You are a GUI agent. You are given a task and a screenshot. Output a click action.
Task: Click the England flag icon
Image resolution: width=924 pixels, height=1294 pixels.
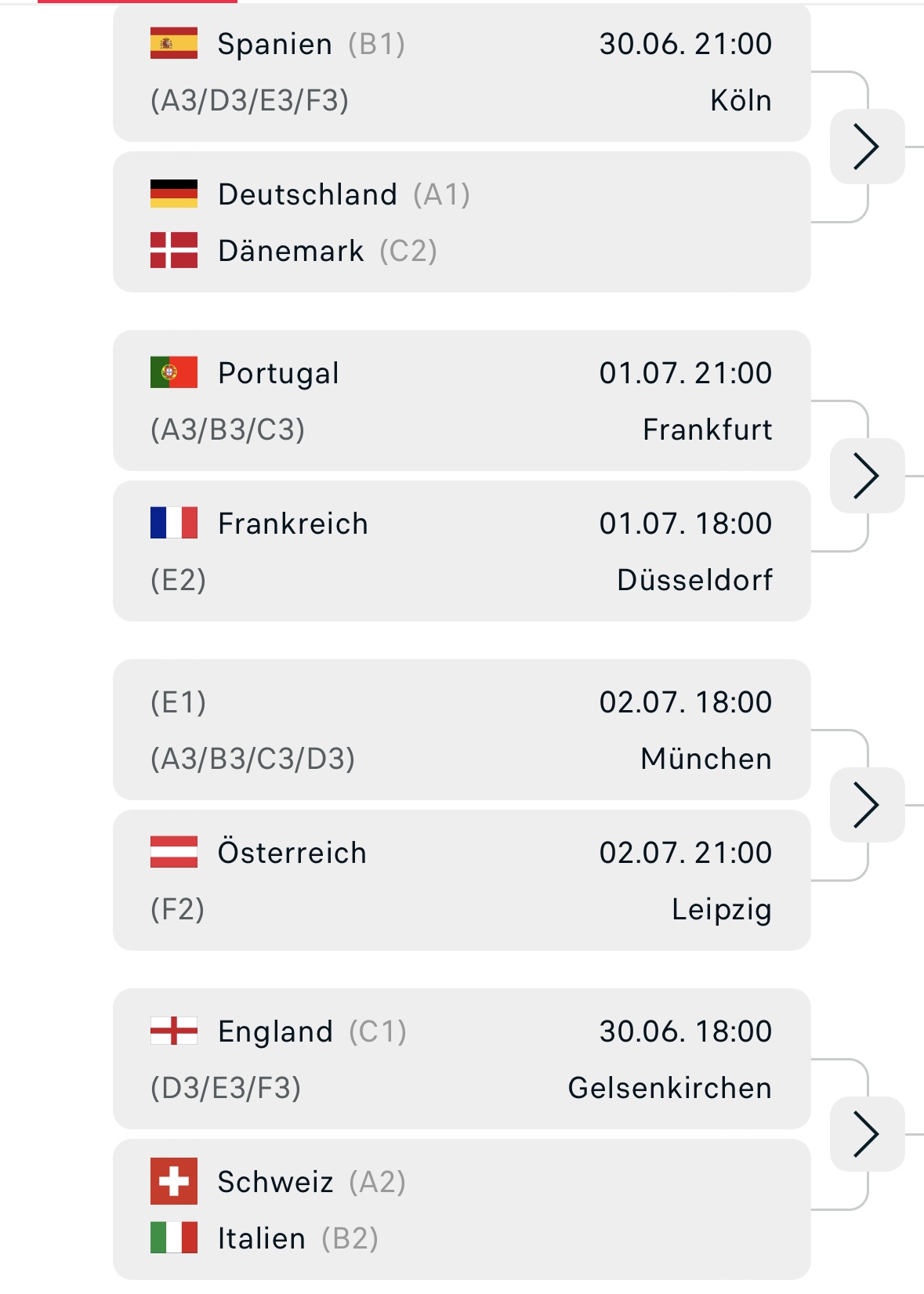coord(173,1031)
